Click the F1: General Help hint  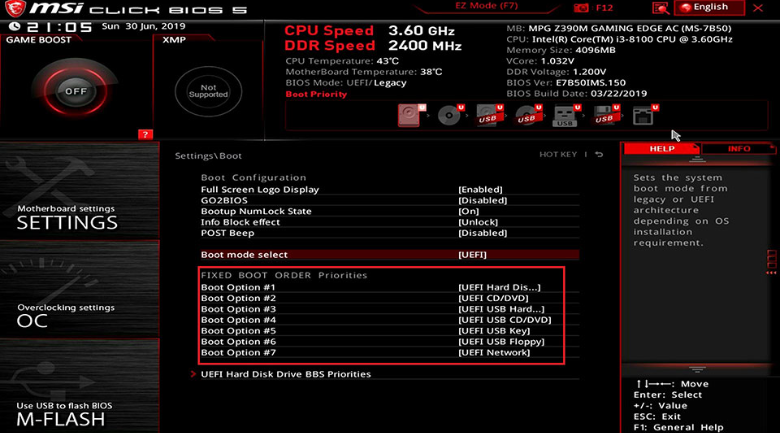click(x=678, y=428)
